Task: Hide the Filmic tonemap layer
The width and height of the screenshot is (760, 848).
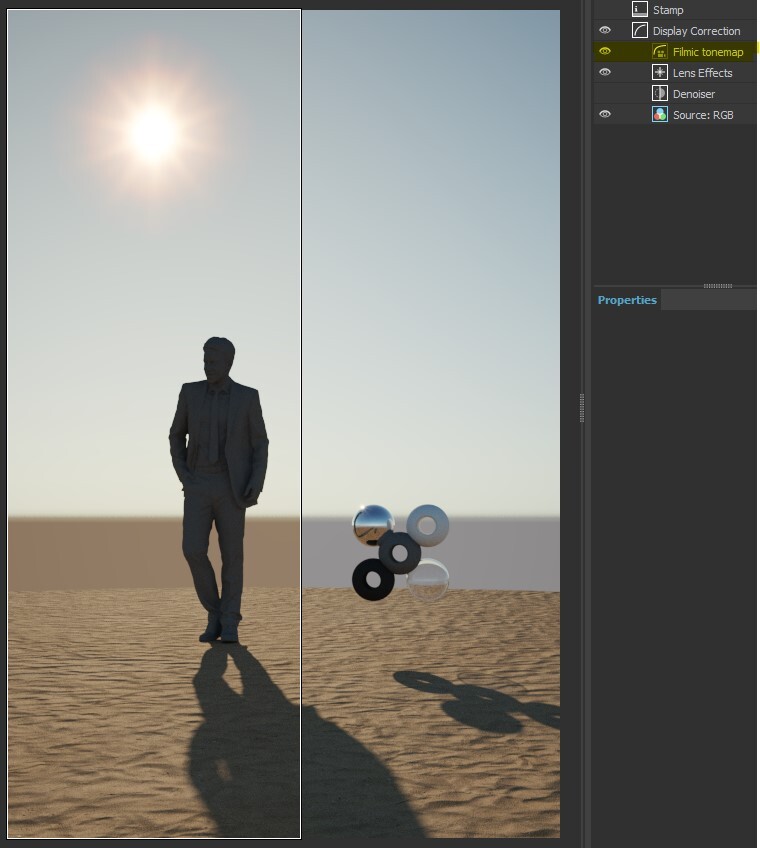Action: 605,51
